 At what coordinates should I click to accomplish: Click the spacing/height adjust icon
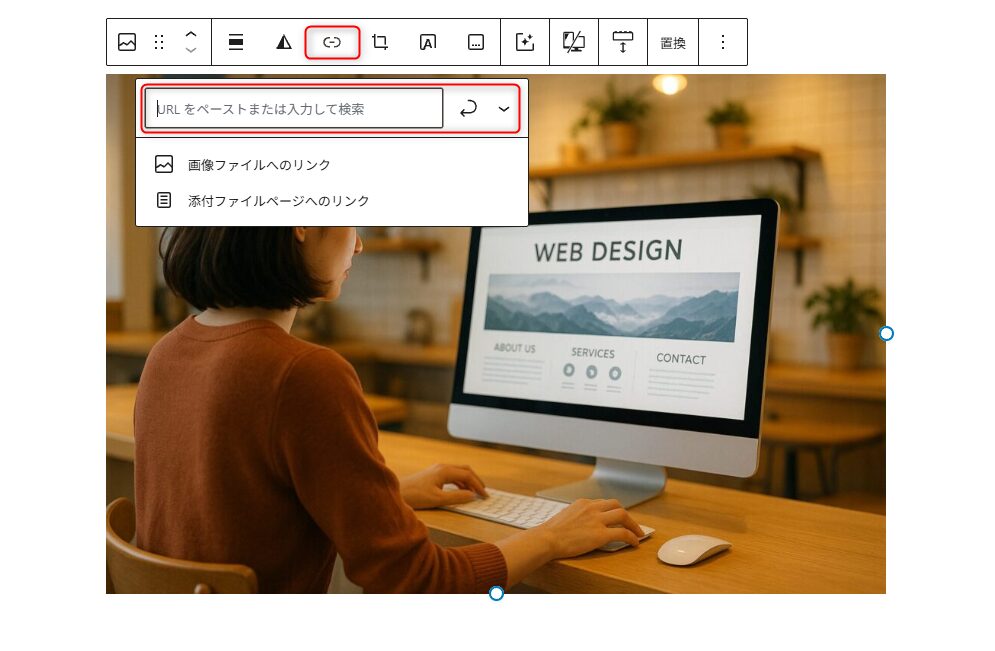click(623, 43)
